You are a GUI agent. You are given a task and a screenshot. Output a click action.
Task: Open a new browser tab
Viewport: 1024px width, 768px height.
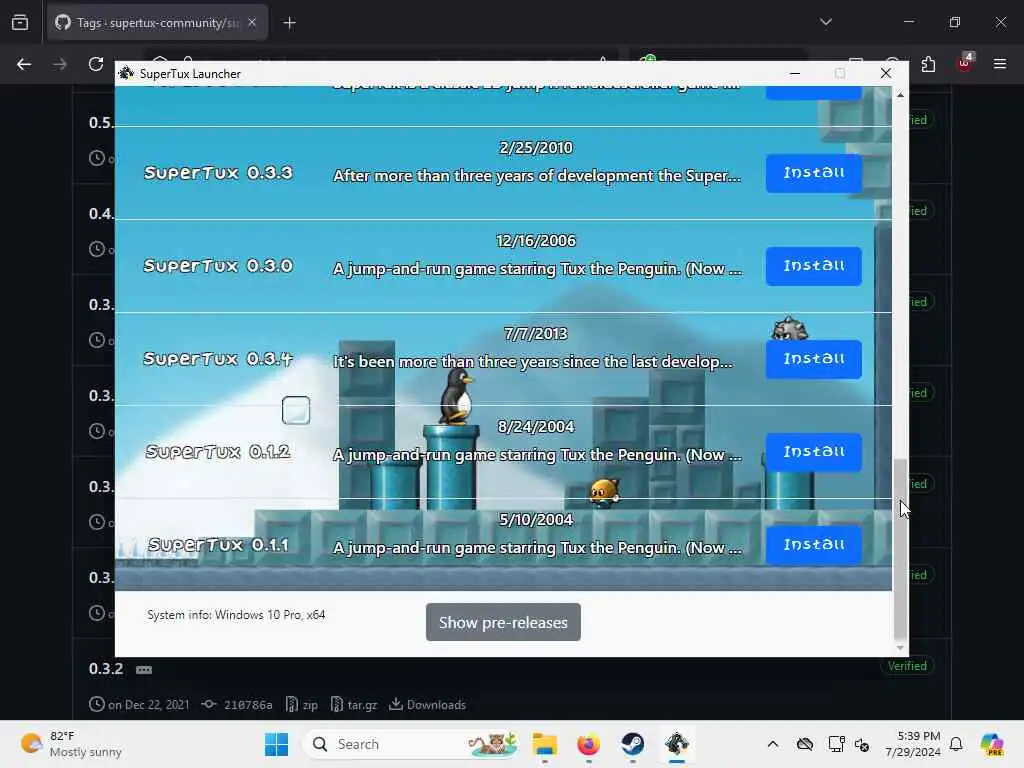[x=289, y=23]
